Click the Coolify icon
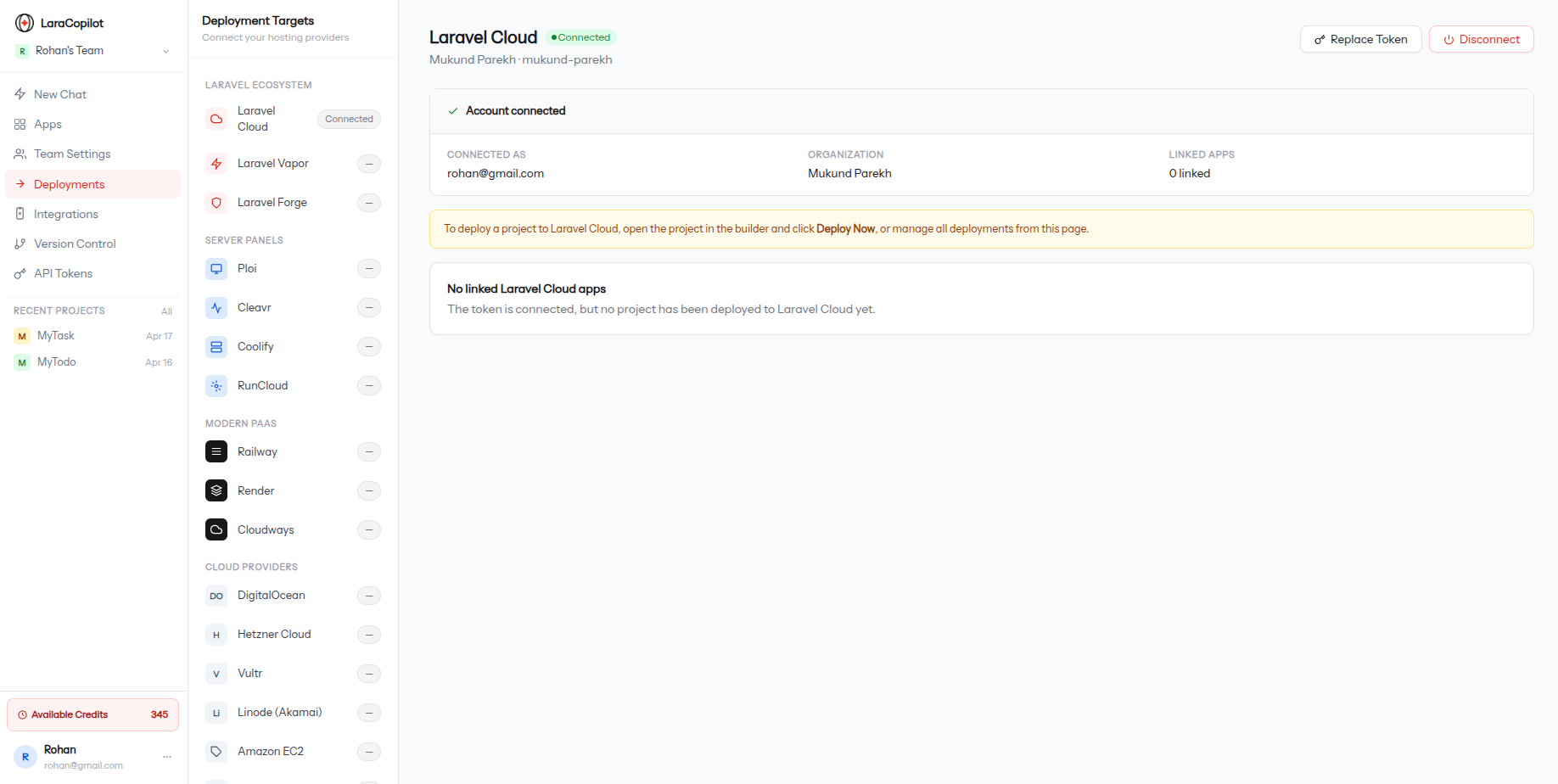 click(216, 346)
